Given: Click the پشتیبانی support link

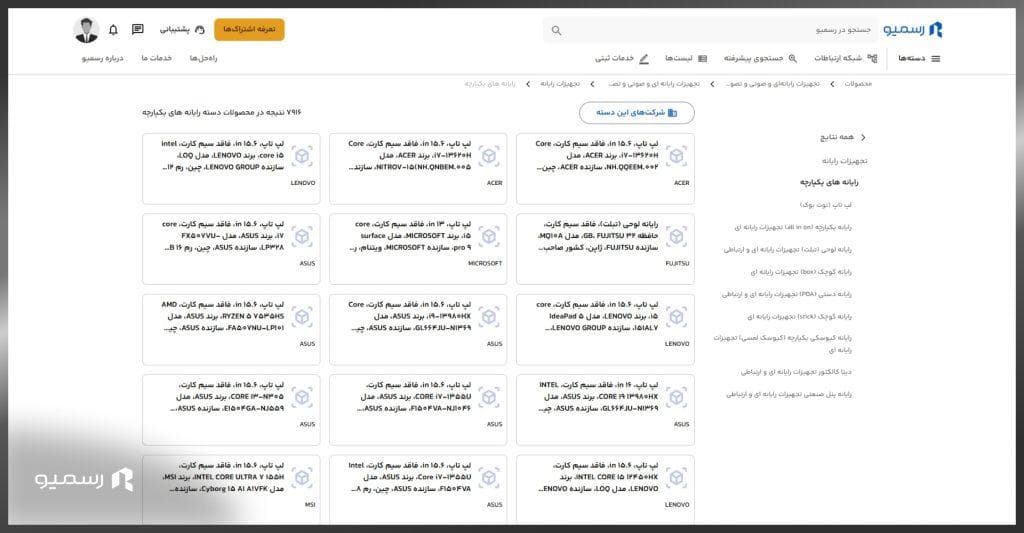Looking at the screenshot, I should [x=182, y=29].
